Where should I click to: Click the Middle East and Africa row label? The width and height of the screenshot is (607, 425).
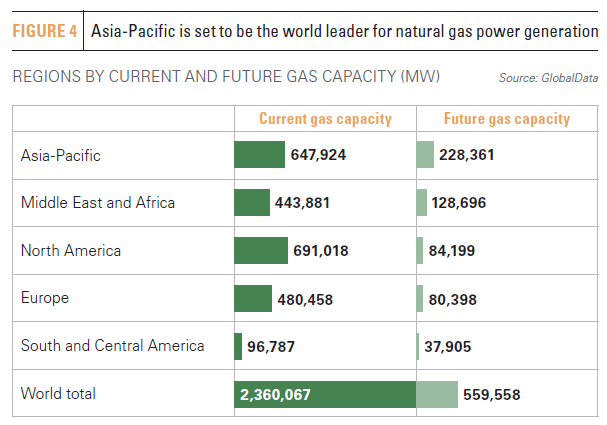(98, 203)
